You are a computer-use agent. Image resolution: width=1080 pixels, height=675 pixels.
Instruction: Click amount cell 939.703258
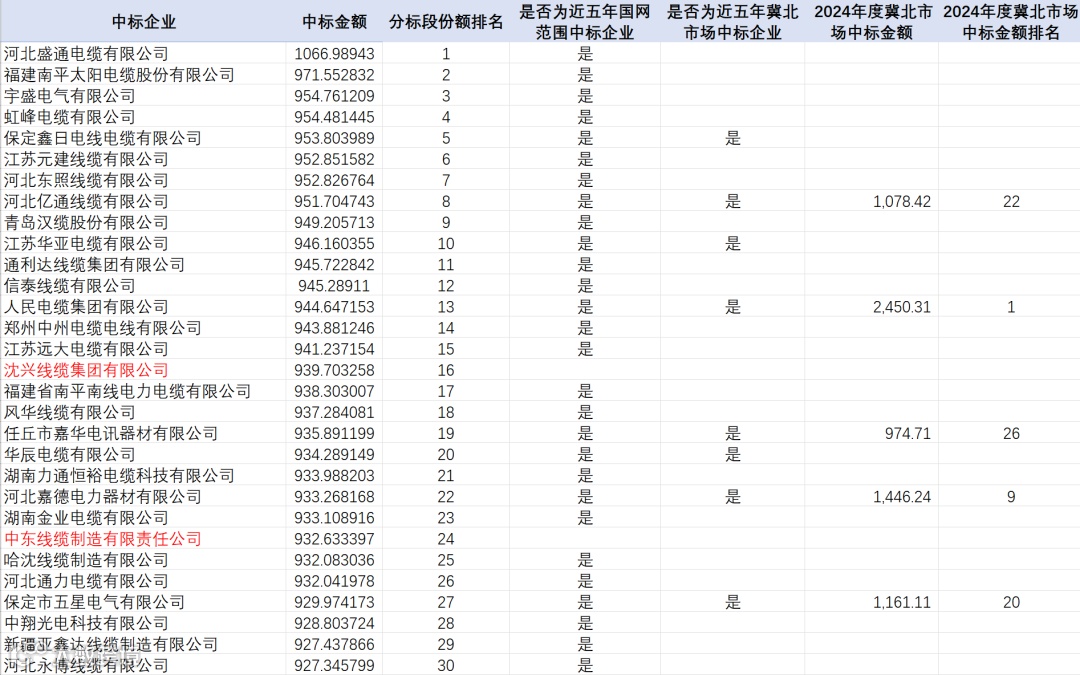click(x=334, y=370)
